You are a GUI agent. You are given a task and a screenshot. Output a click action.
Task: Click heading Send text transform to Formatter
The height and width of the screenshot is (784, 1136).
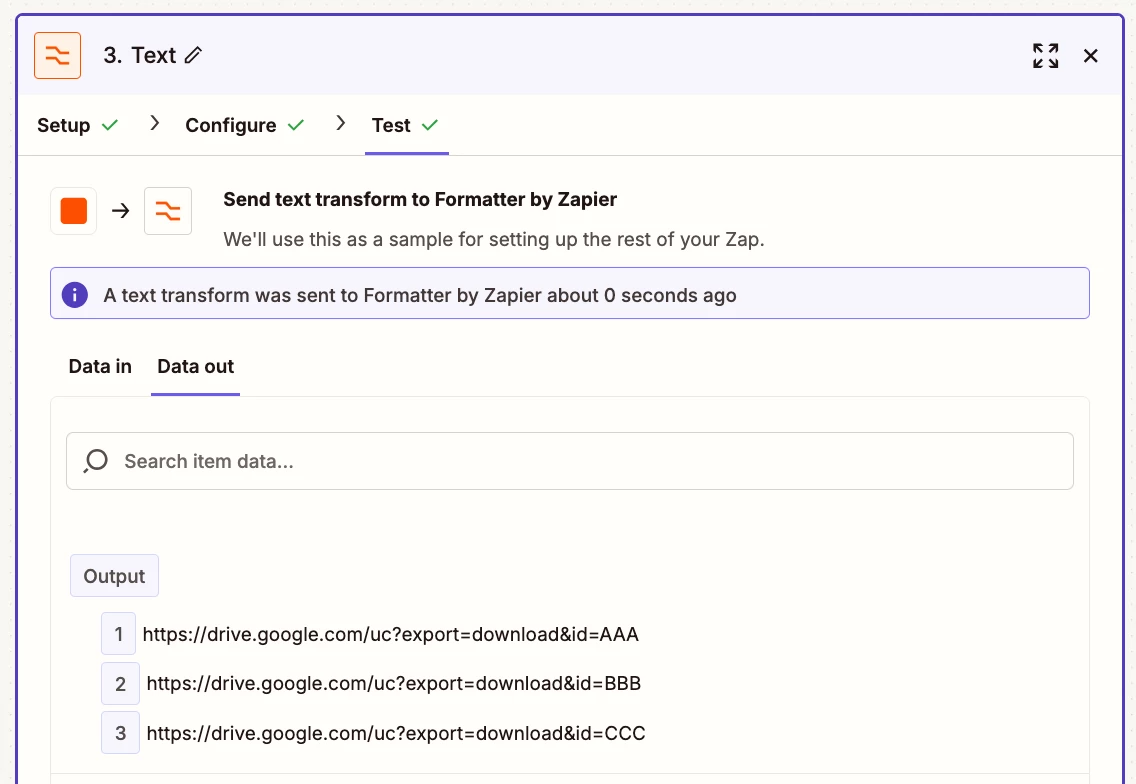(x=420, y=199)
